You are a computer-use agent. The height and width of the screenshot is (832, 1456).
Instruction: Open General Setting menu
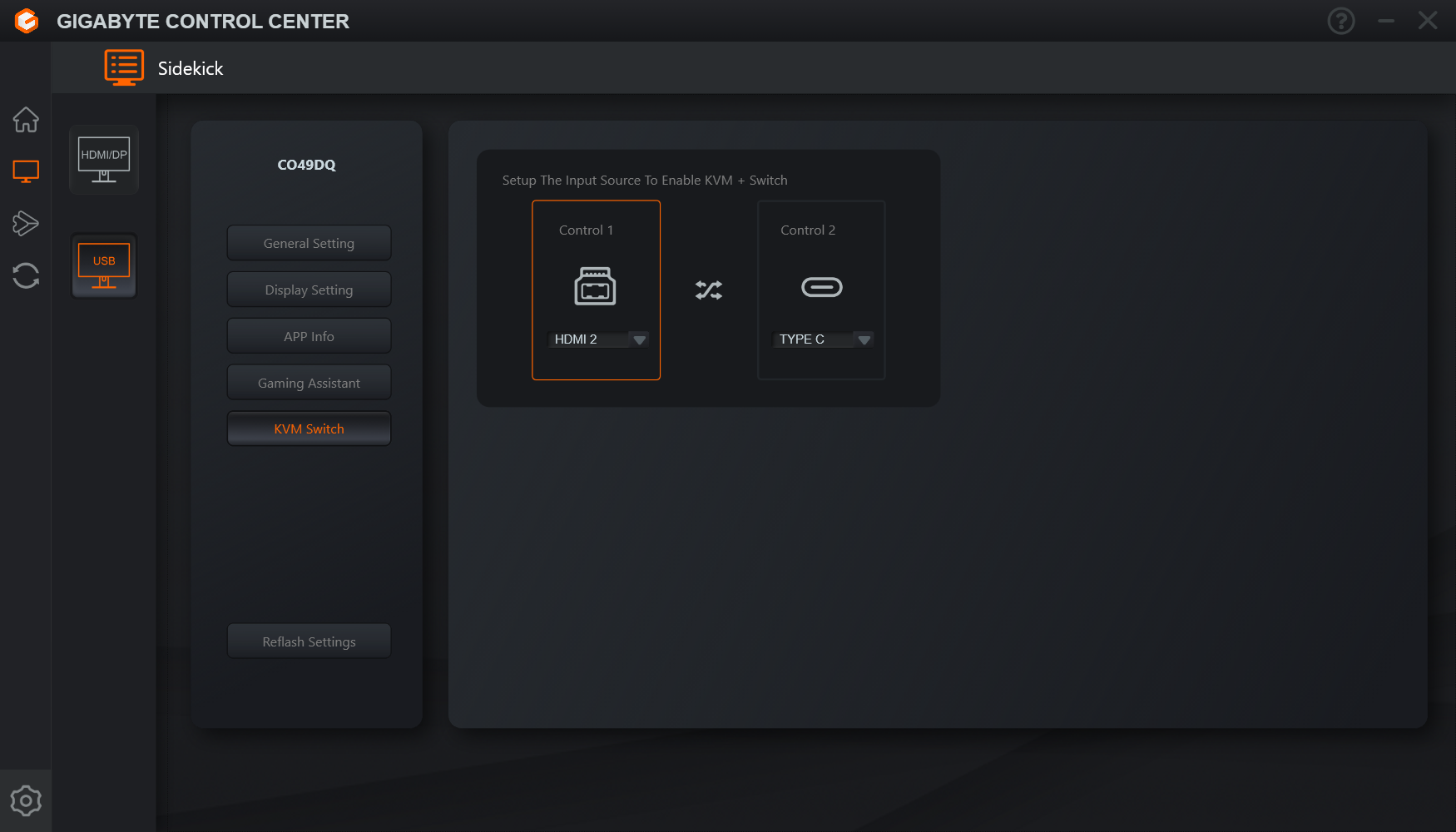(309, 243)
